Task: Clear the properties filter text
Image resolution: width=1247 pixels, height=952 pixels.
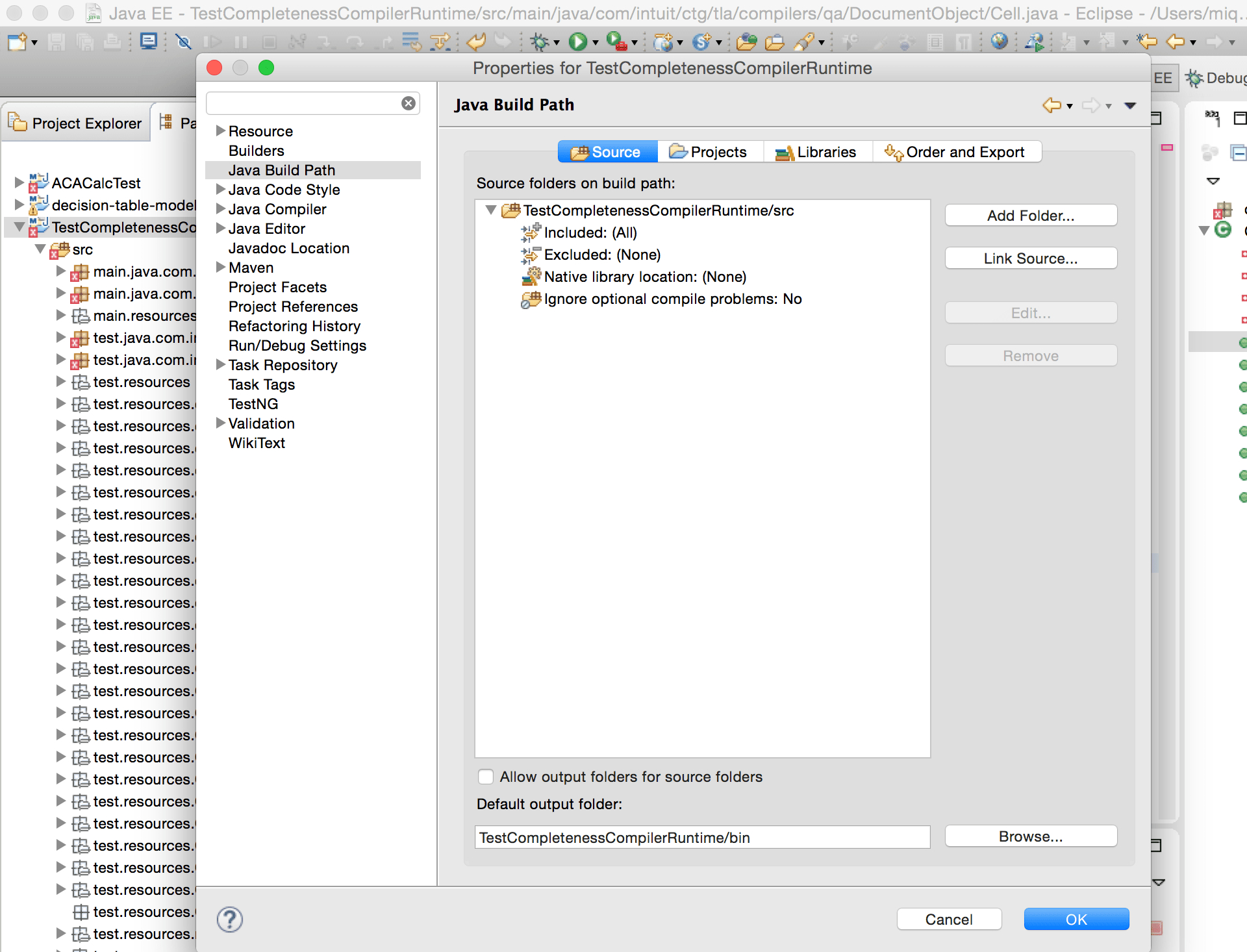Action: [409, 103]
